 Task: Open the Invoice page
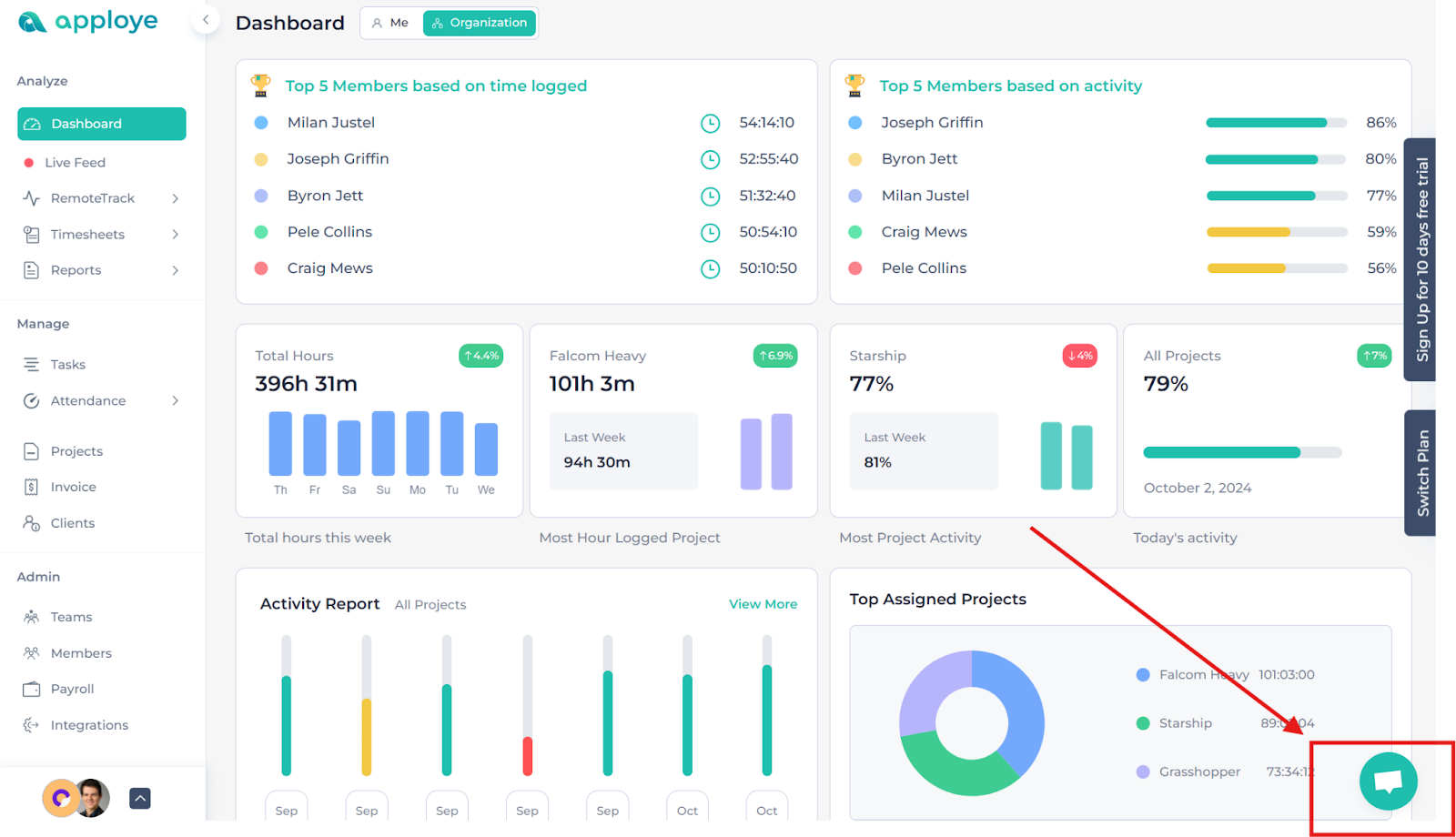point(73,488)
